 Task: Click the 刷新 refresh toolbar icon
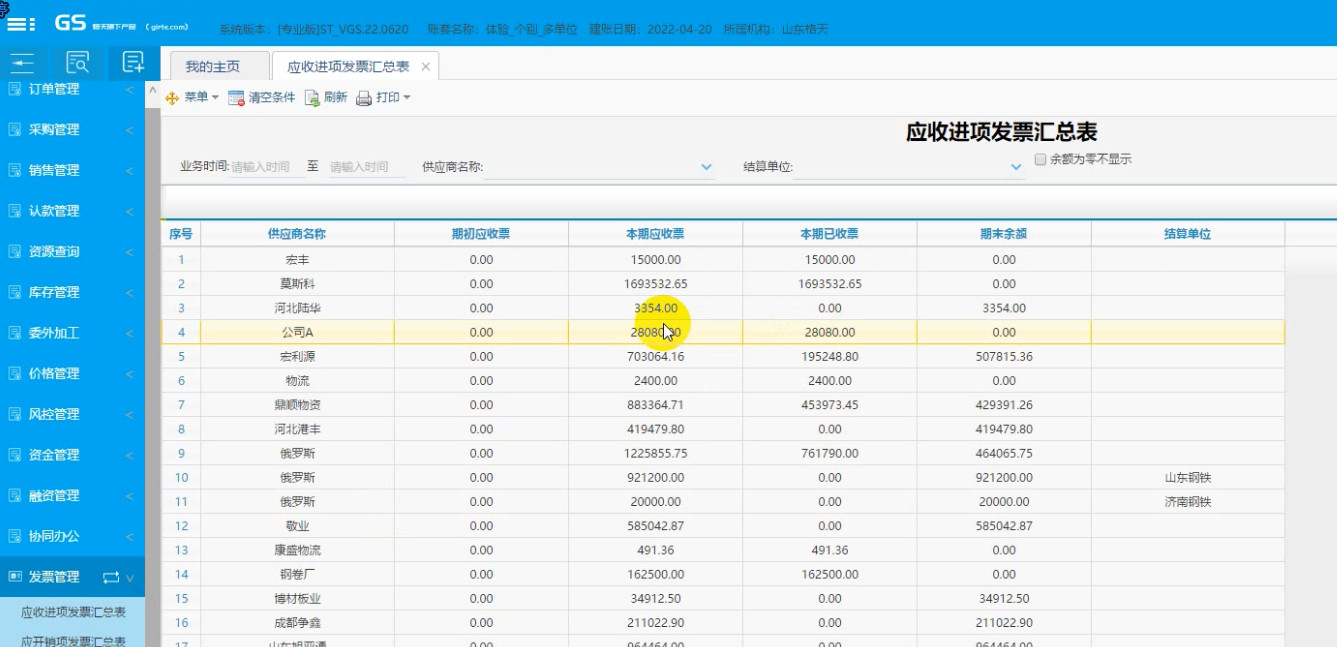coord(312,98)
